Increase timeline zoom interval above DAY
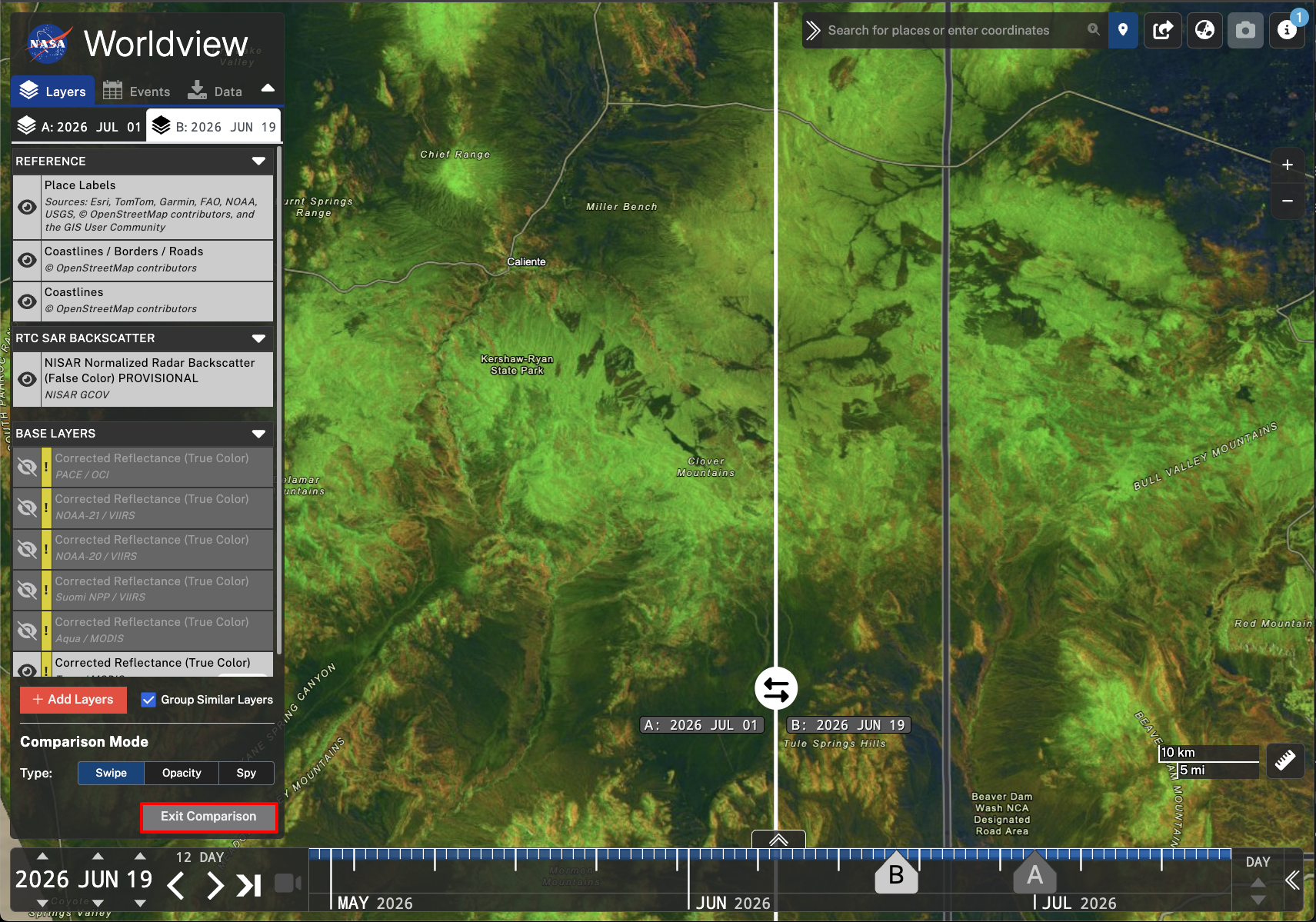This screenshot has height=922, width=1316. click(1258, 883)
